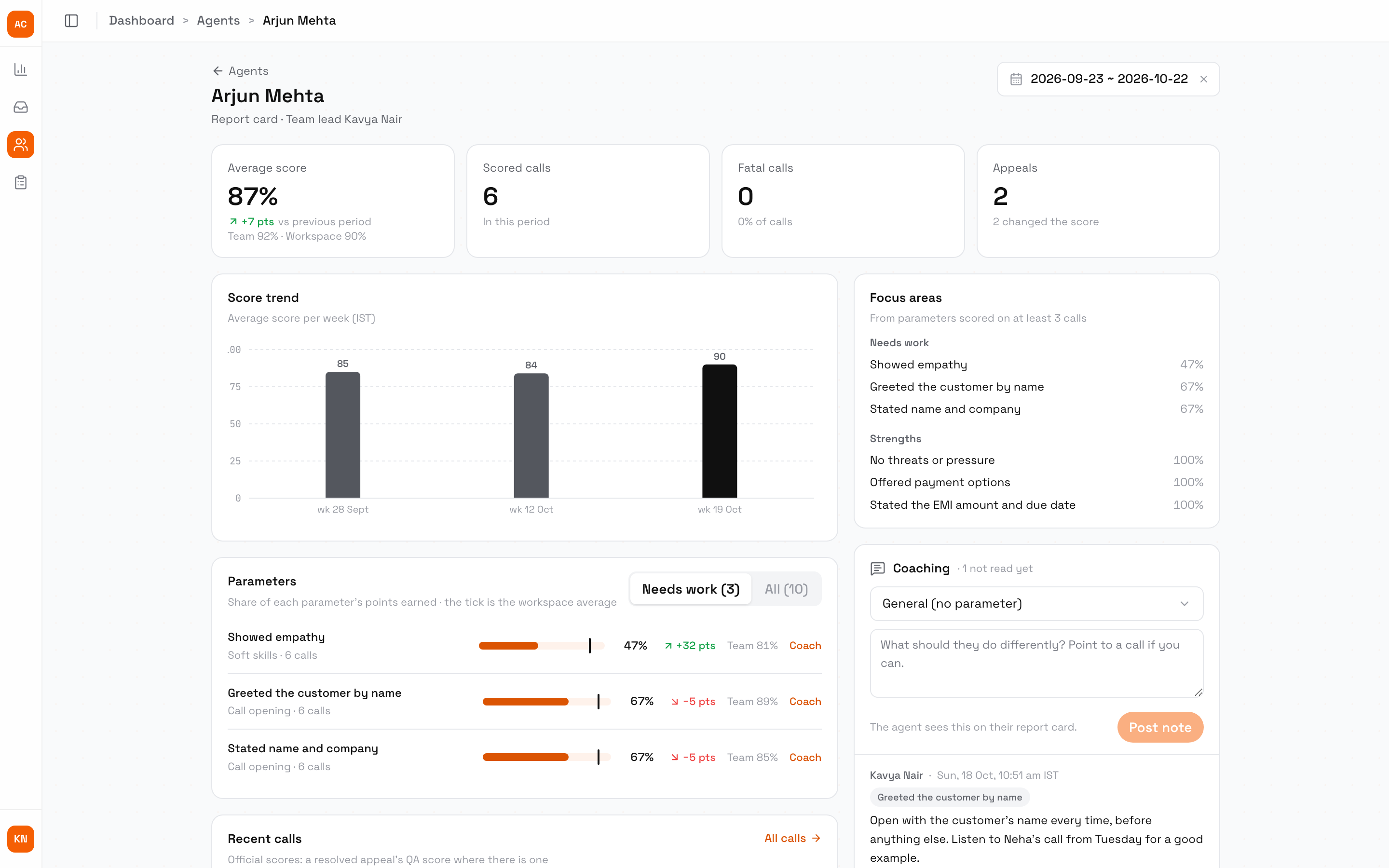
Task: Click the wk 12 Oct bar
Action: pyautogui.click(x=531, y=436)
